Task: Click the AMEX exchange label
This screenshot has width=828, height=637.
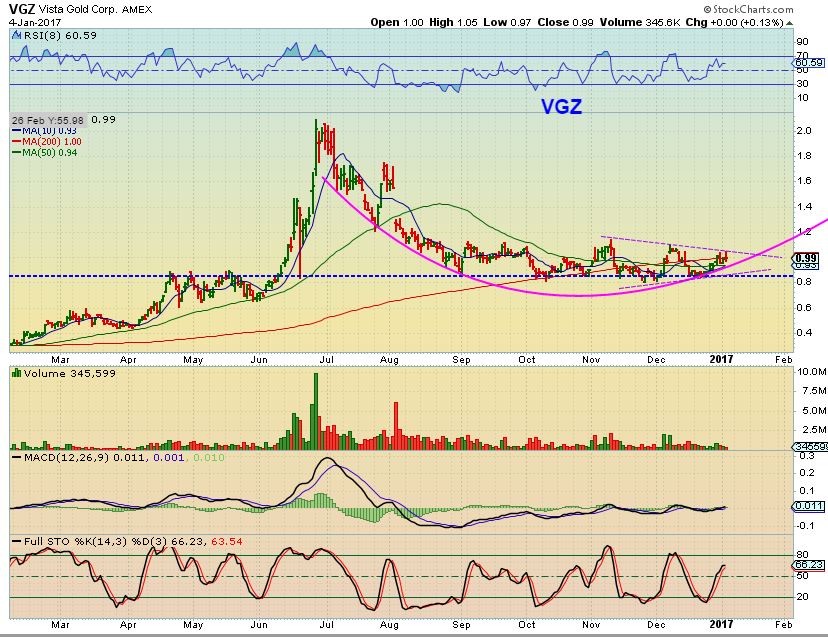Action: 136,10
